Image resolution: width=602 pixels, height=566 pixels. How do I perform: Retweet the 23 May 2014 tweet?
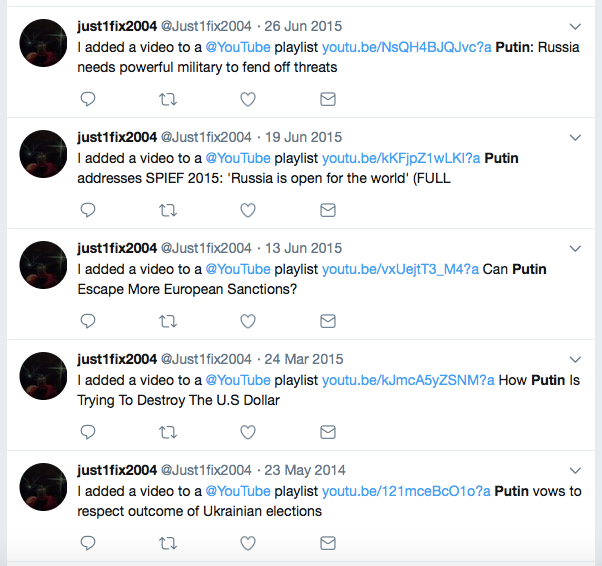tap(168, 543)
